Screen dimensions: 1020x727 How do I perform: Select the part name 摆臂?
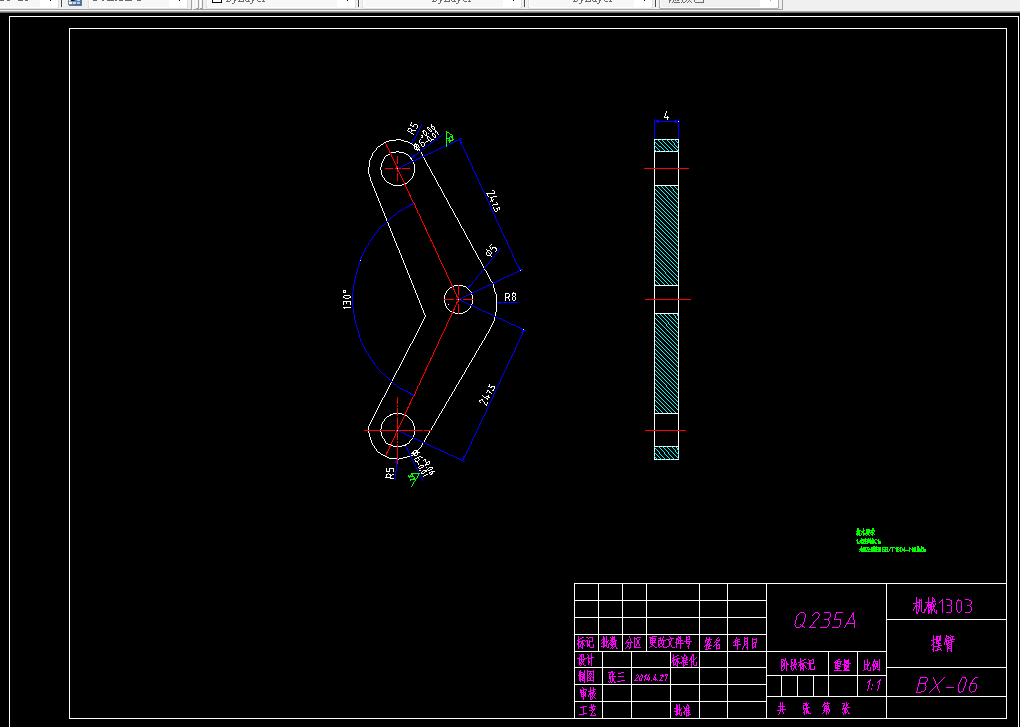pos(943,644)
